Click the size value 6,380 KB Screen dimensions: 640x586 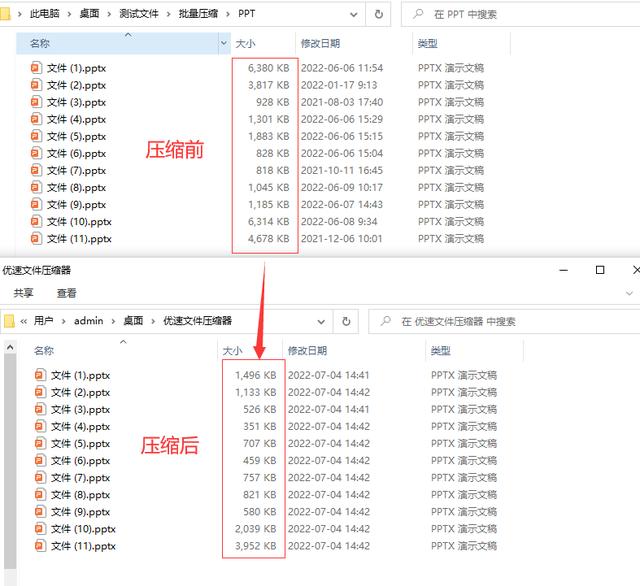(x=269, y=68)
